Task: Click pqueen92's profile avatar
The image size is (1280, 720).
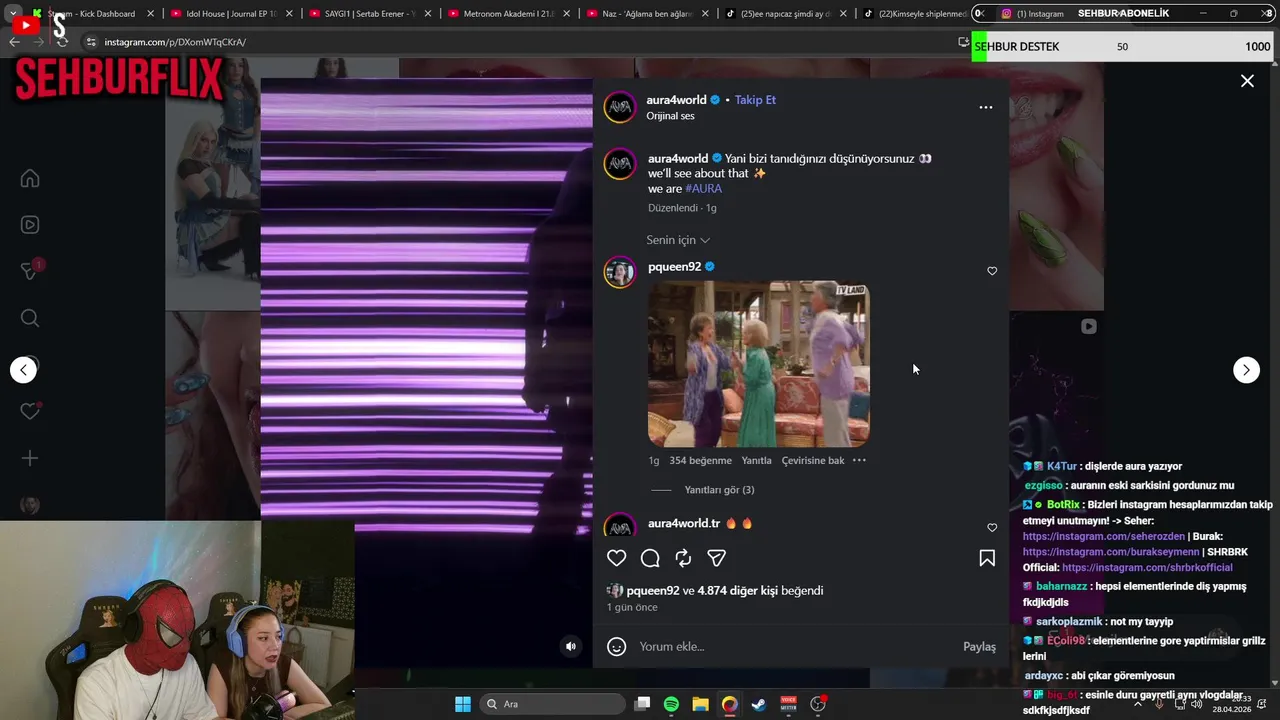Action: [x=619, y=272]
